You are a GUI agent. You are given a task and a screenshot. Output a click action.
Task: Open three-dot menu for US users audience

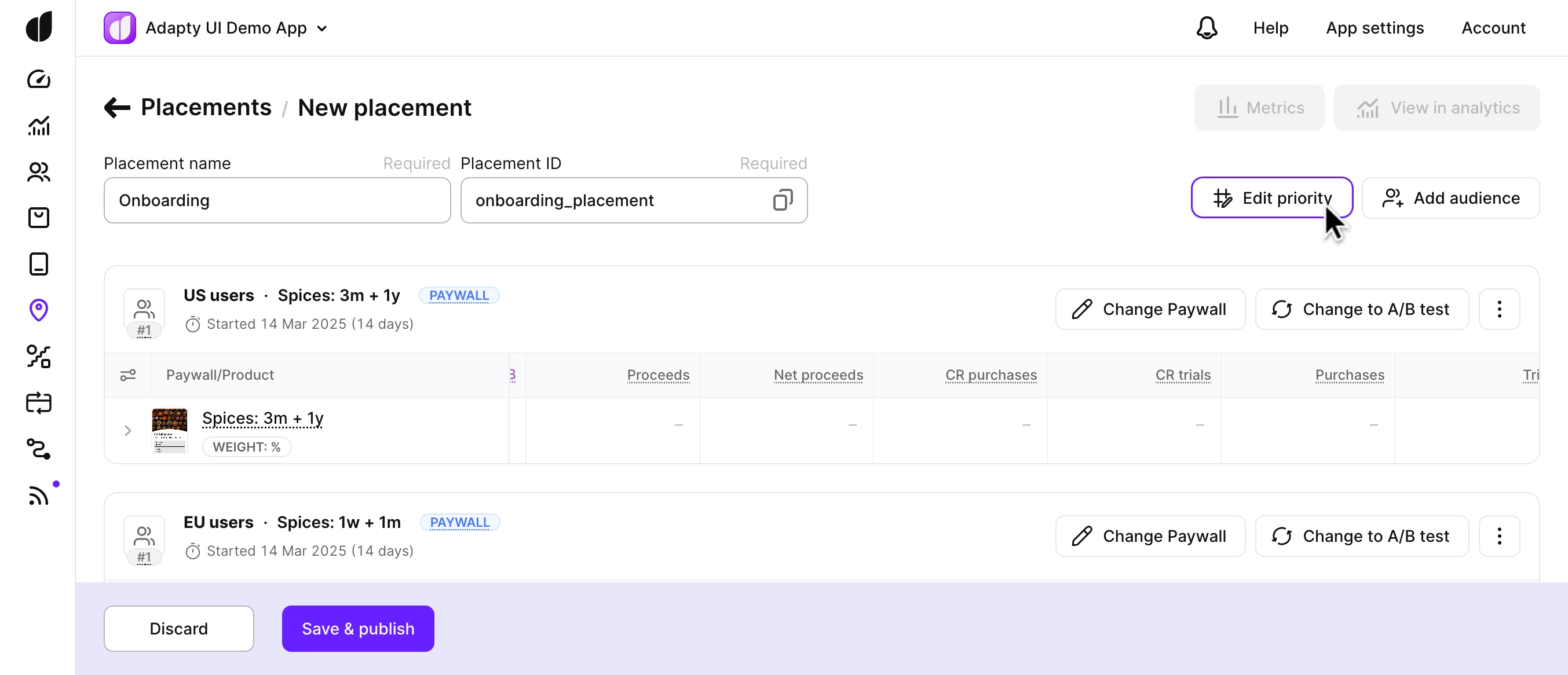[1498, 309]
